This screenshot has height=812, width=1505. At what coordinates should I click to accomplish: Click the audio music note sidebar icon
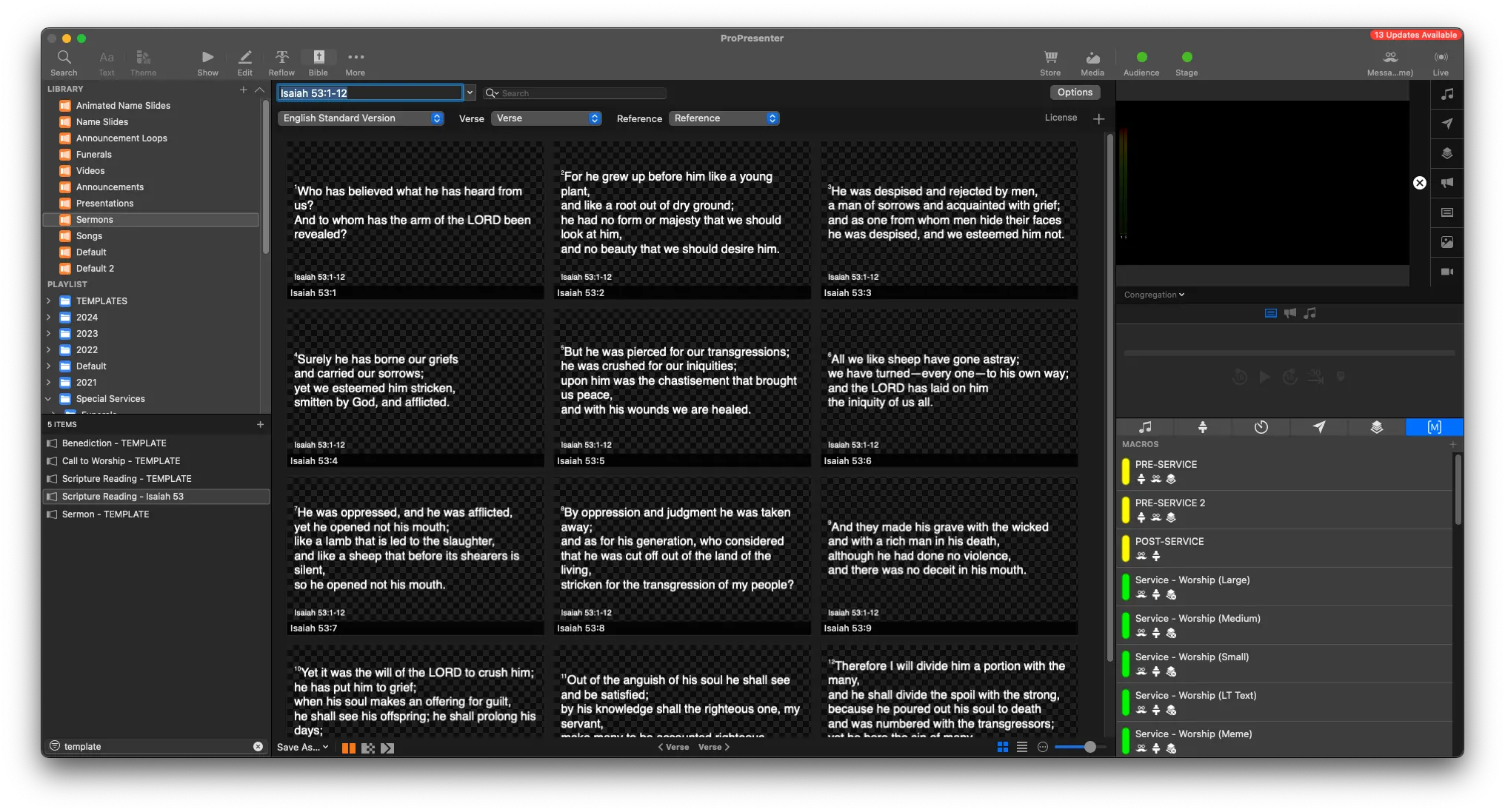[x=1446, y=94]
